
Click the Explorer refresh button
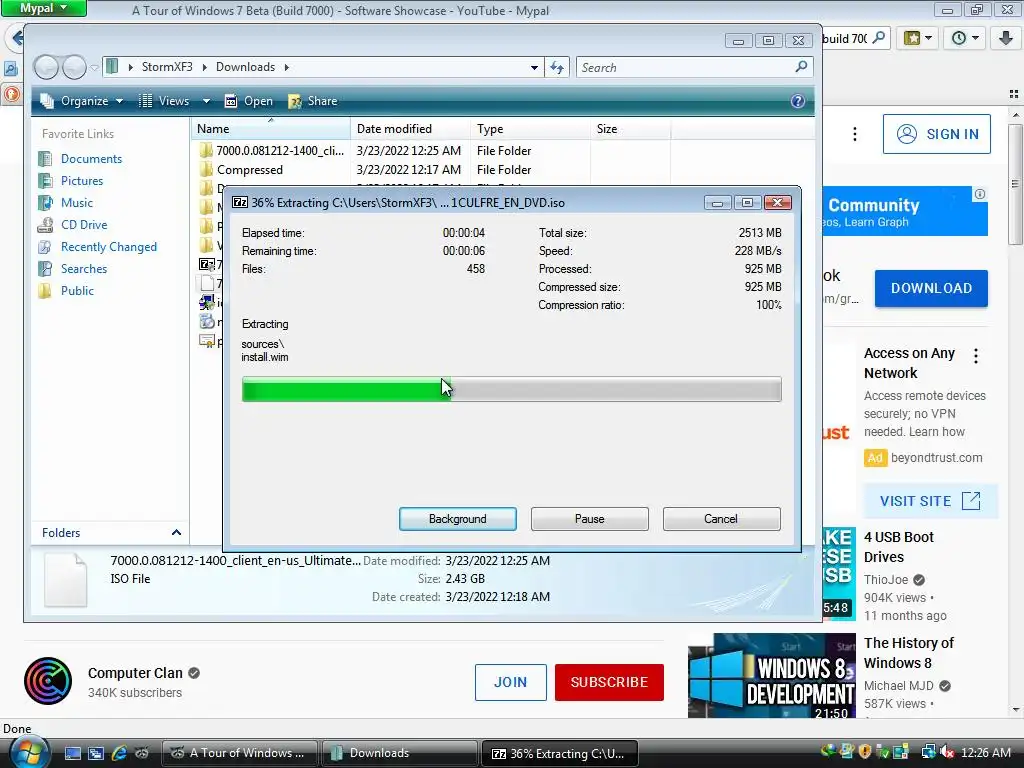pos(557,67)
